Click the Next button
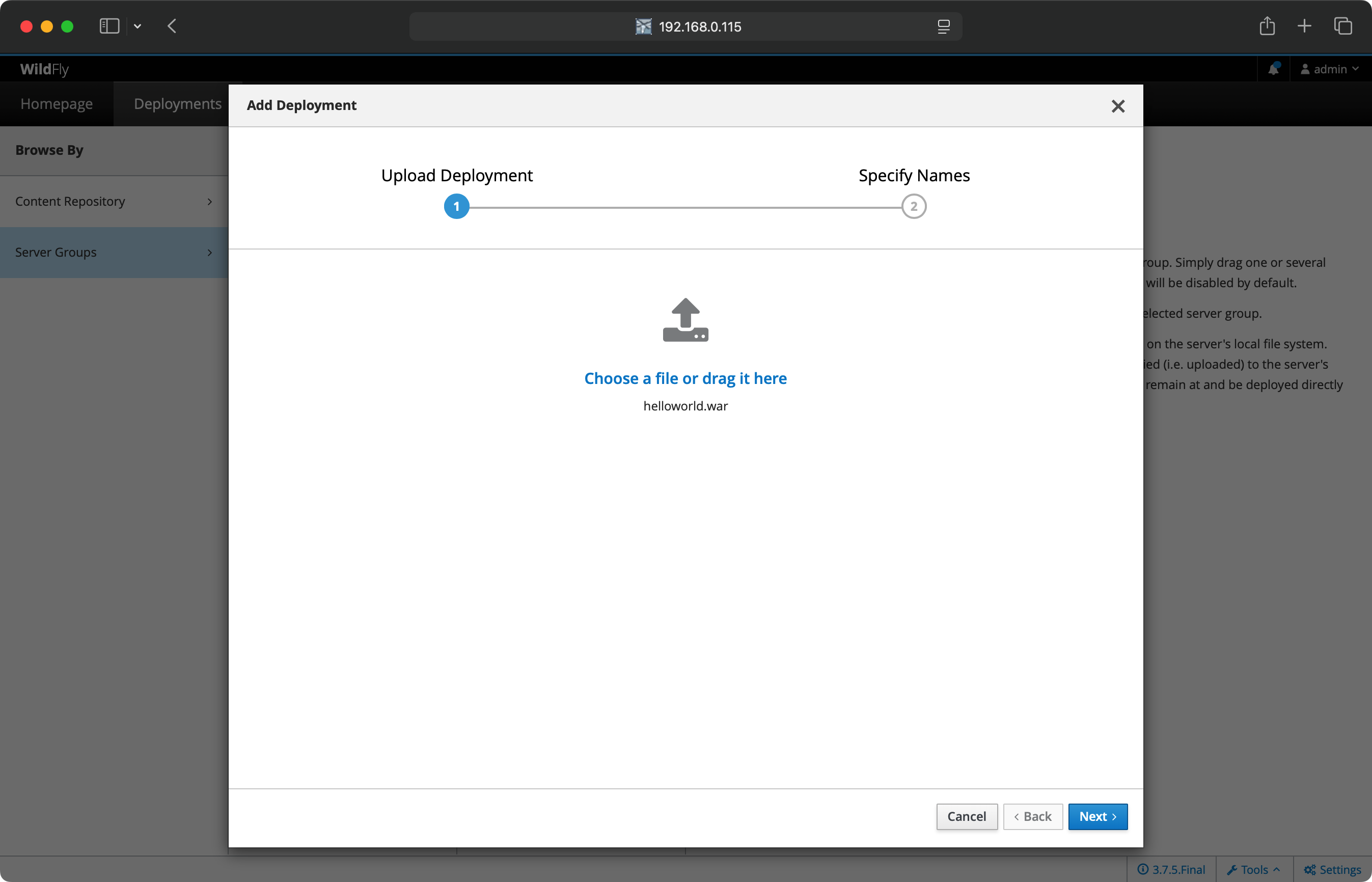The width and height of the screenshot is (1372, 882). pyautogui.click(x=1097, y=816)
